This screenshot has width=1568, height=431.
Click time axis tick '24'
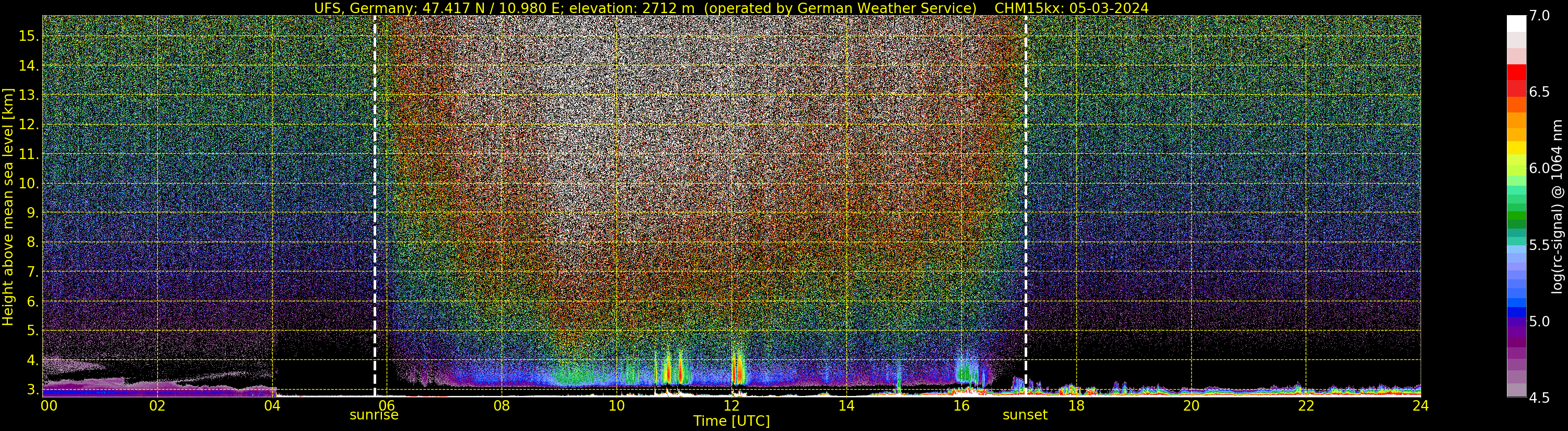(x=1420, y=405)
